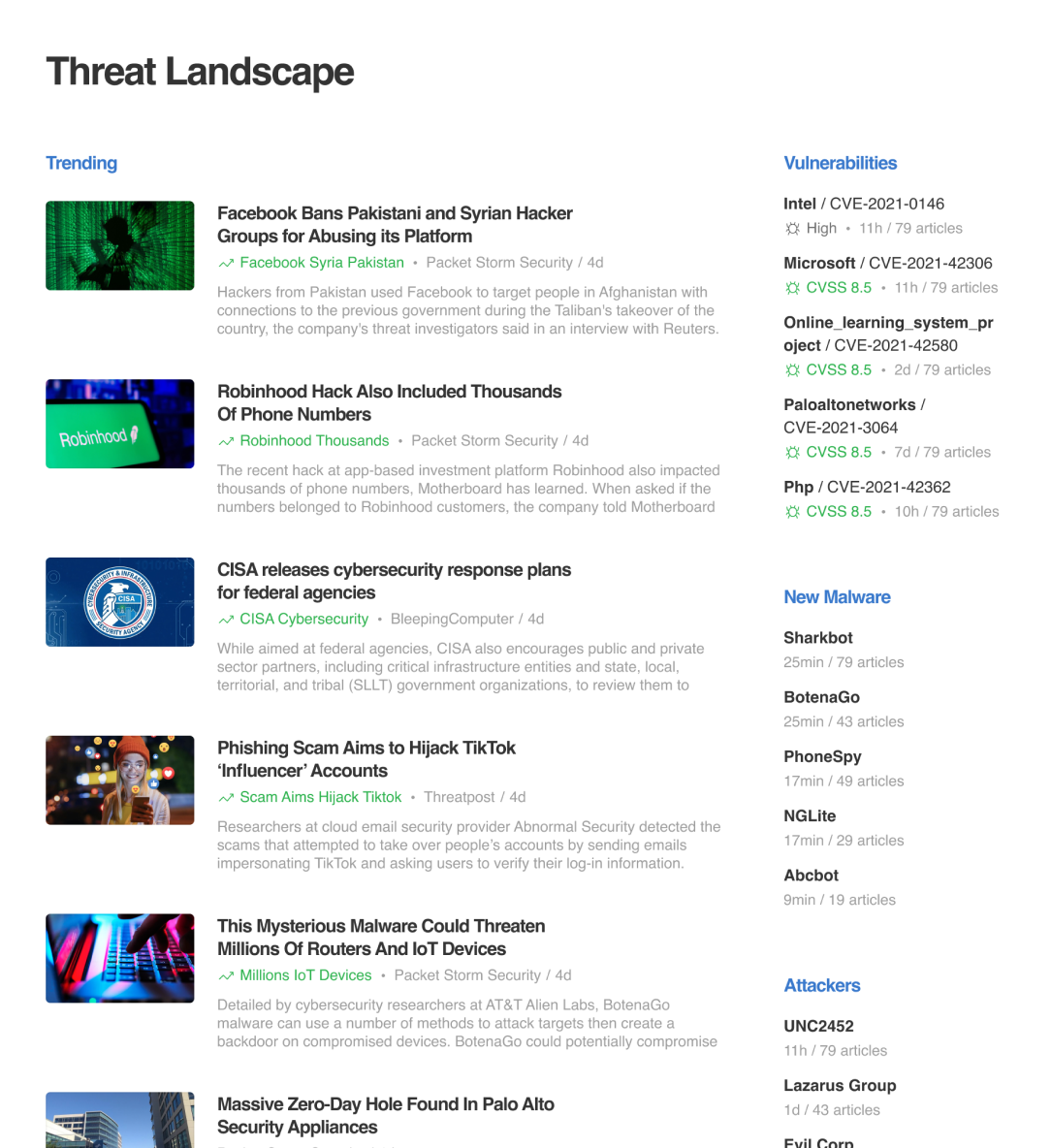Click trending arrow icon beside Facebook Syria Pakistan
The width and height of the screenshot is (1051, 1148).
(226, 263)
